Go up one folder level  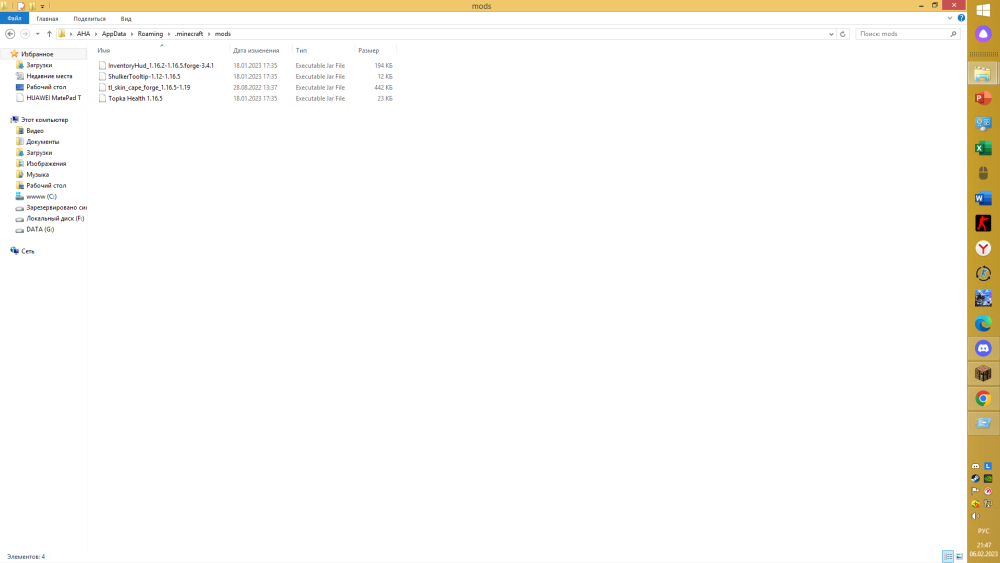49,34
